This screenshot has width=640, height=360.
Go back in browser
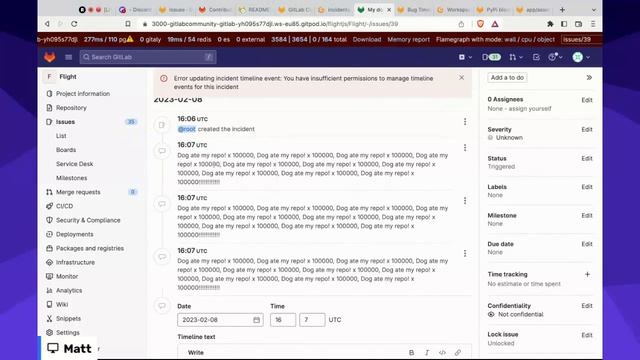47,24
